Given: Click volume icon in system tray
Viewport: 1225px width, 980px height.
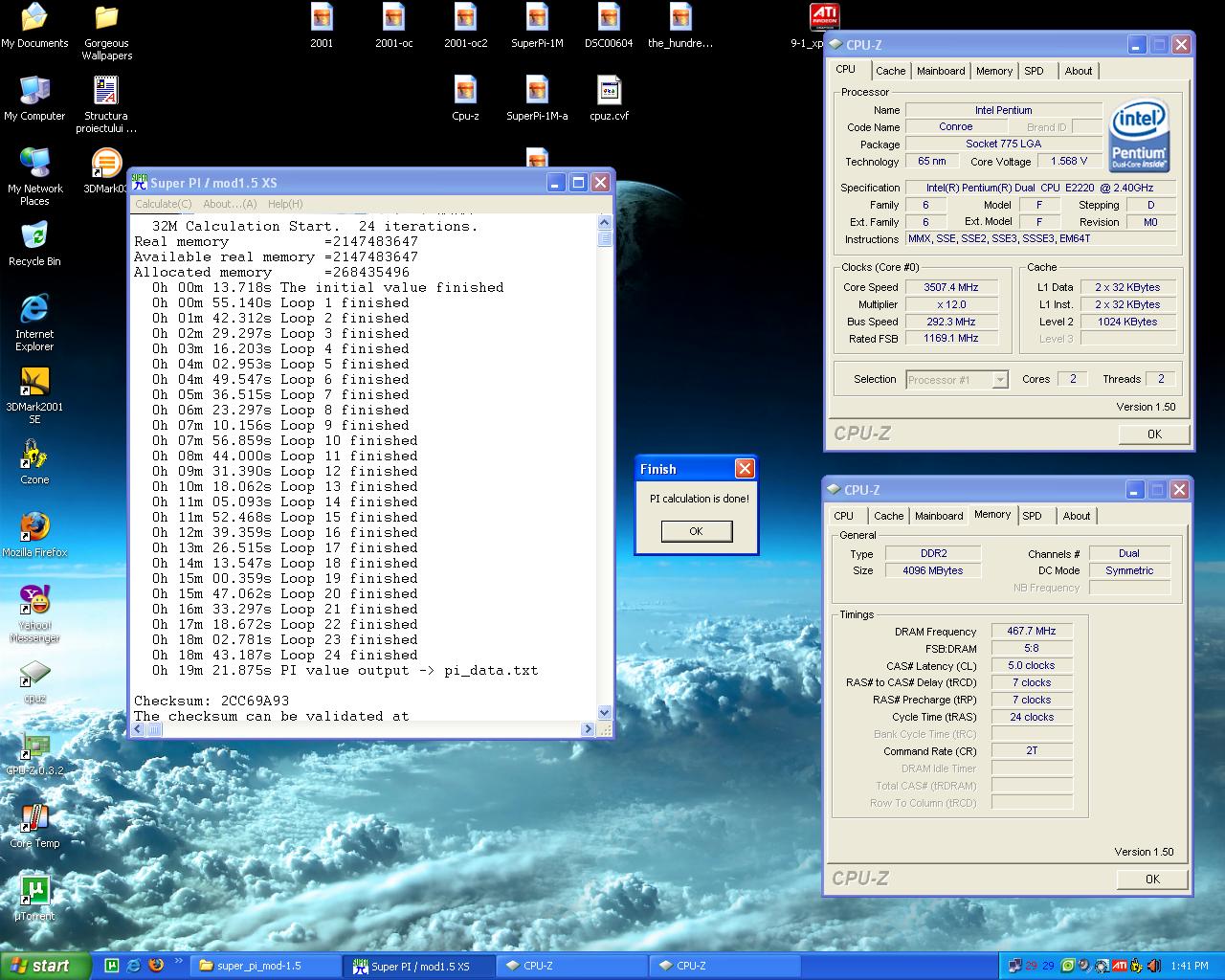Looking at the screenshot, I should (1154, 966).
